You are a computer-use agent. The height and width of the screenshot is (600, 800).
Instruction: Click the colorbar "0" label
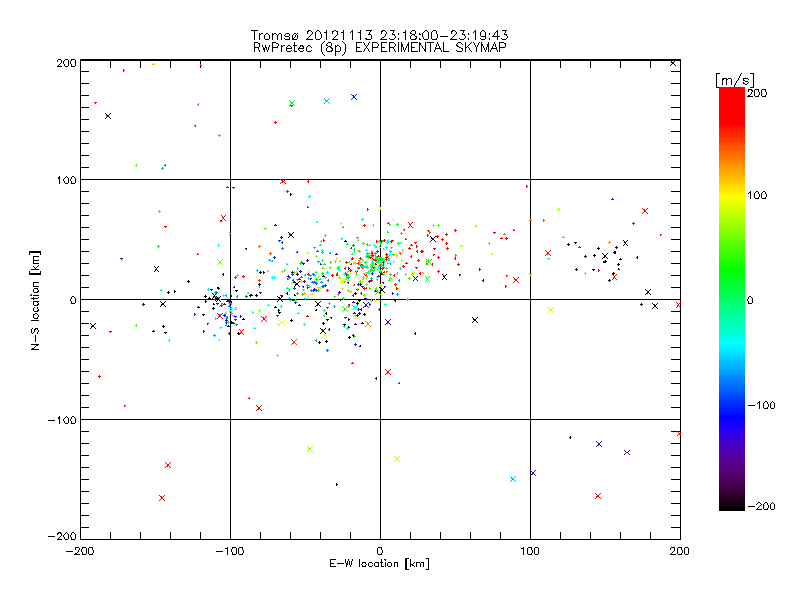coord(750,300)
